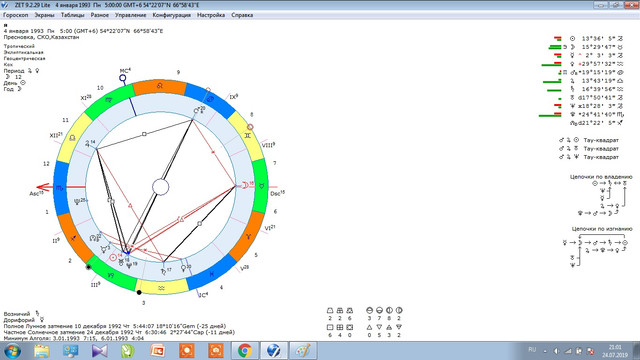Screen dimensions: 640x360
Task: Select the orange Leo sign segment
Action: coord(160,86)
